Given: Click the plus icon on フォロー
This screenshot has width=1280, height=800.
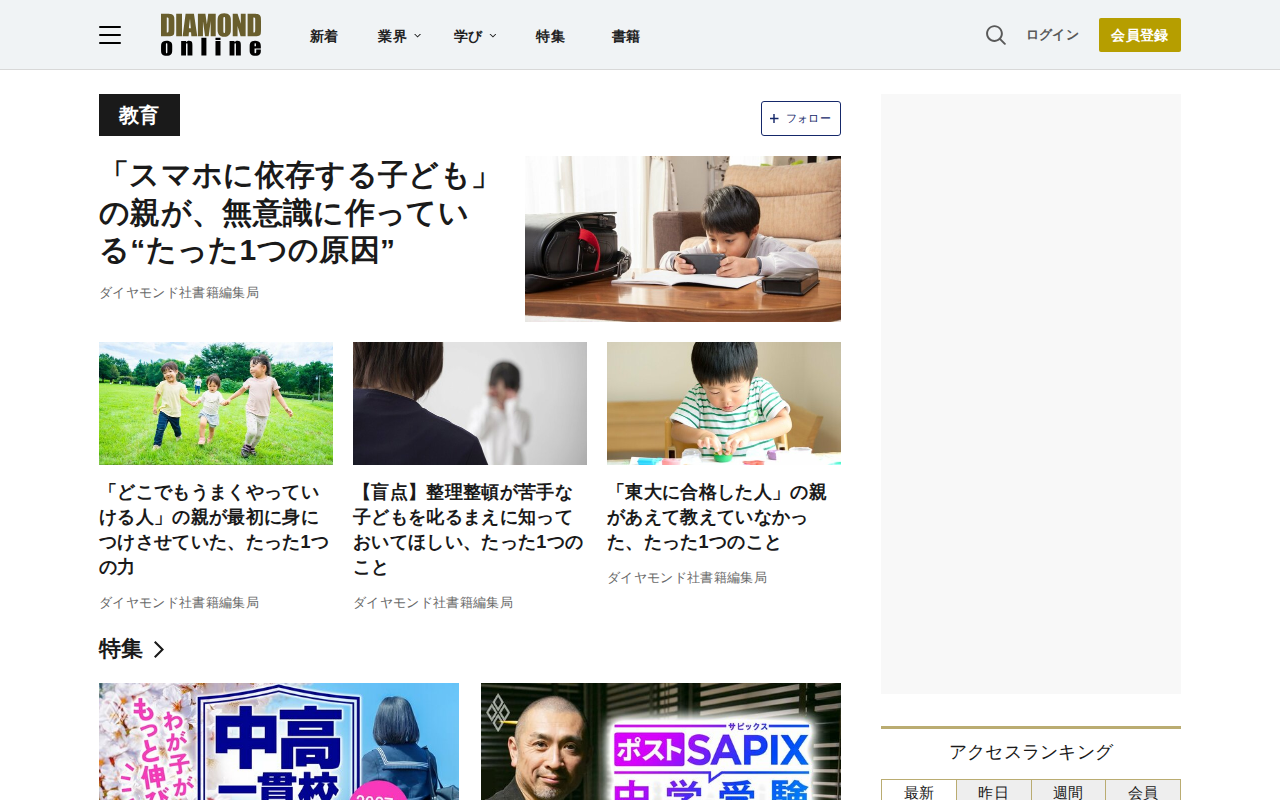Looking at the screenshot, I should click(774, 118).
